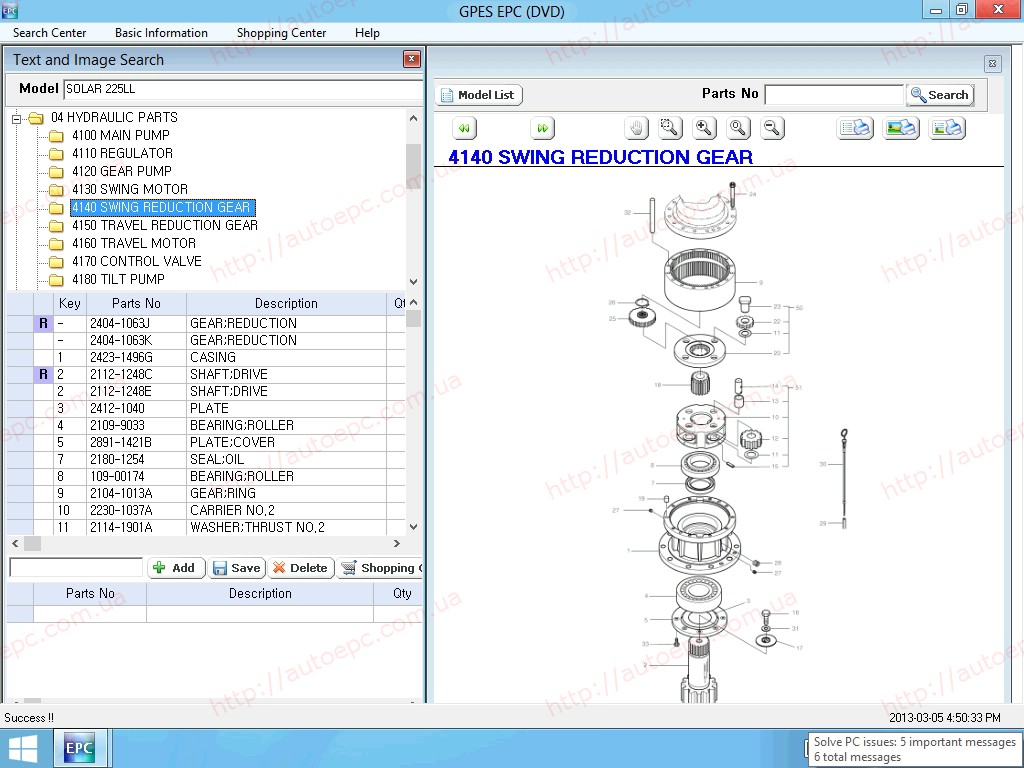Click the 4180 TILT PUMP folder icon
Image resolution: width=1024 pixels, height=768 pixels.
pyautogui.click(x=57, y=280)
